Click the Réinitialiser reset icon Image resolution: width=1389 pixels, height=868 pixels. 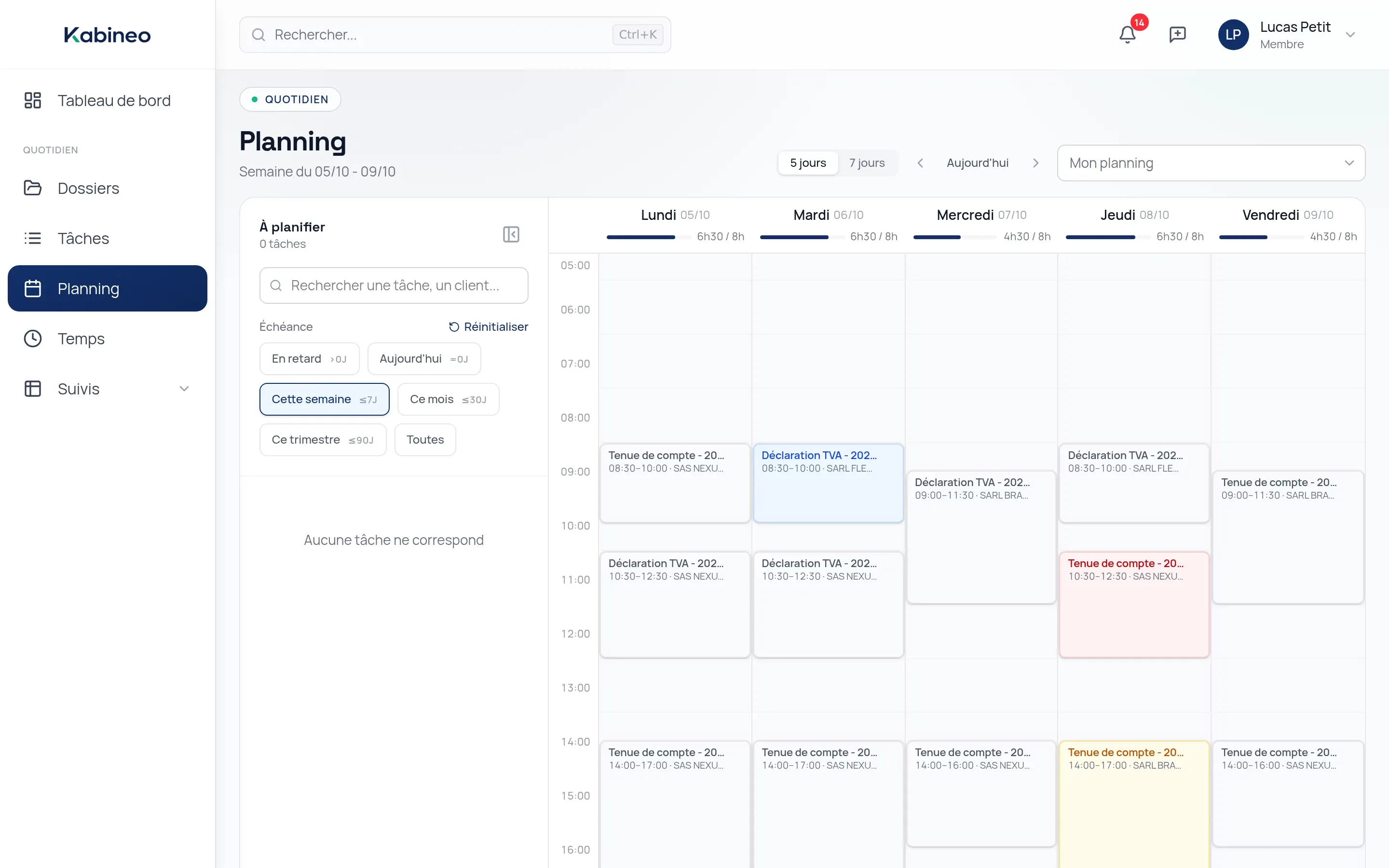coord(454,326)
